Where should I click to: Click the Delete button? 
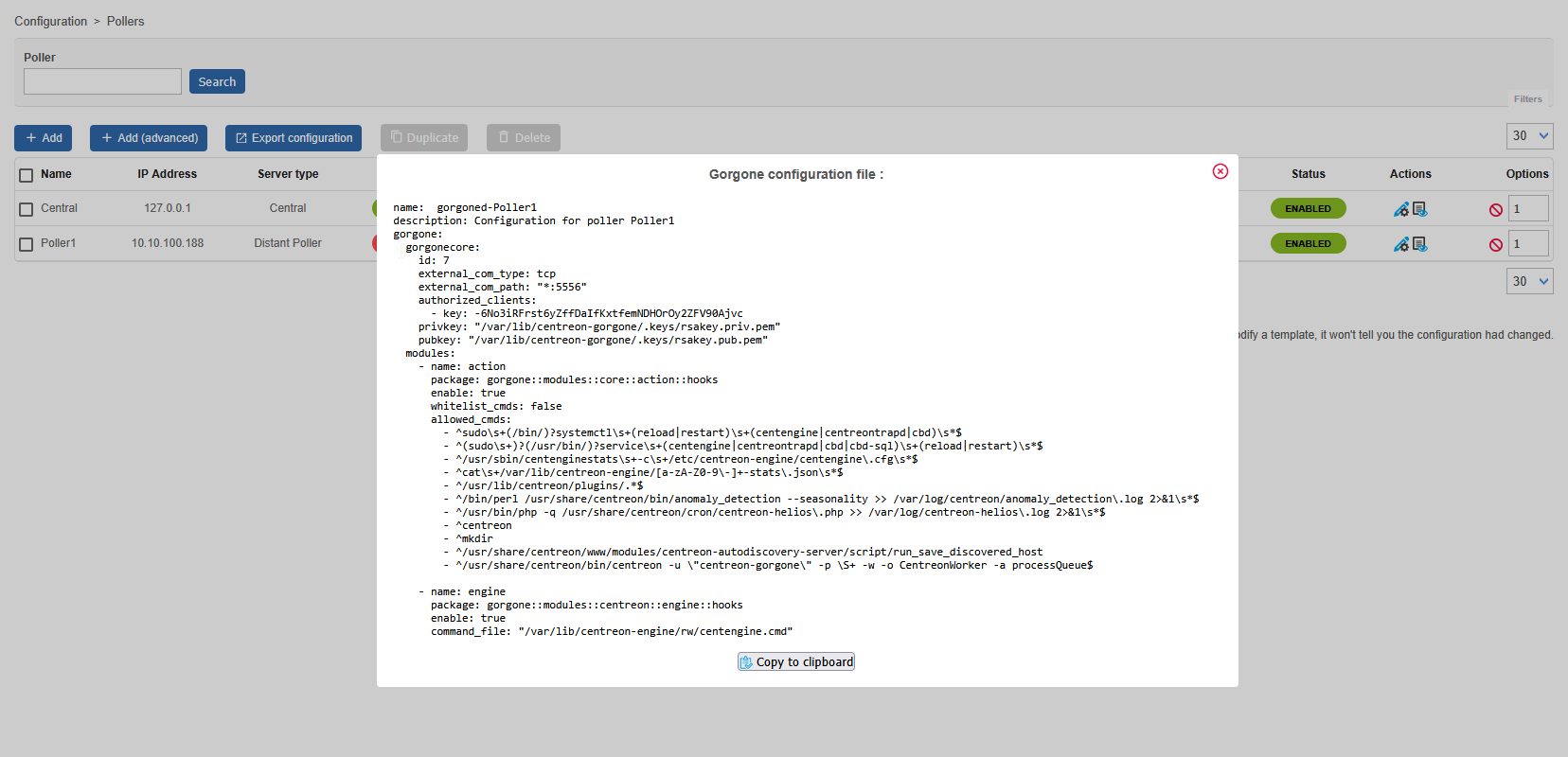coord(524,138)
